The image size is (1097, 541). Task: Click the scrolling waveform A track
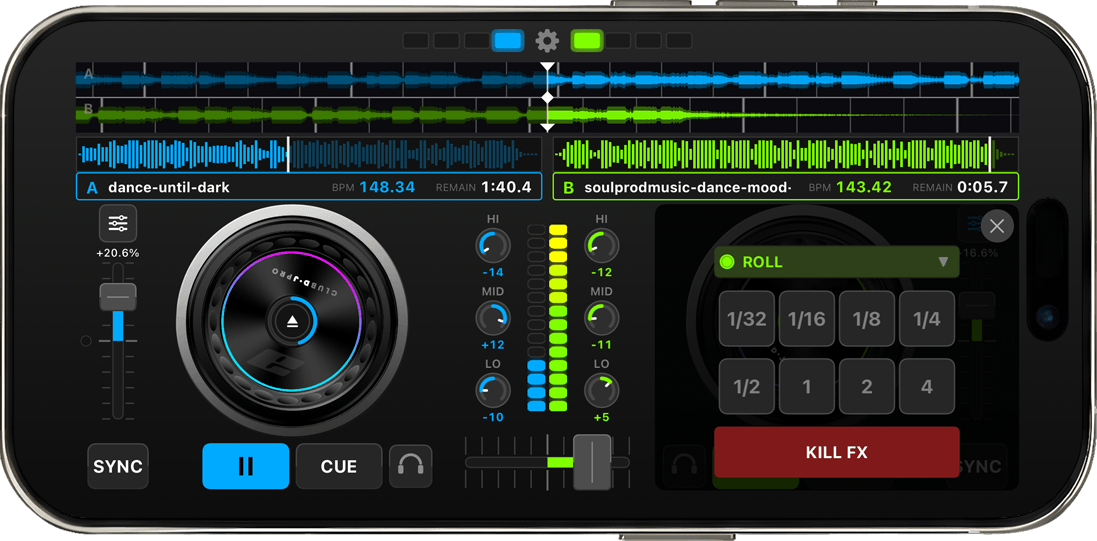click(x=547, y=79)
